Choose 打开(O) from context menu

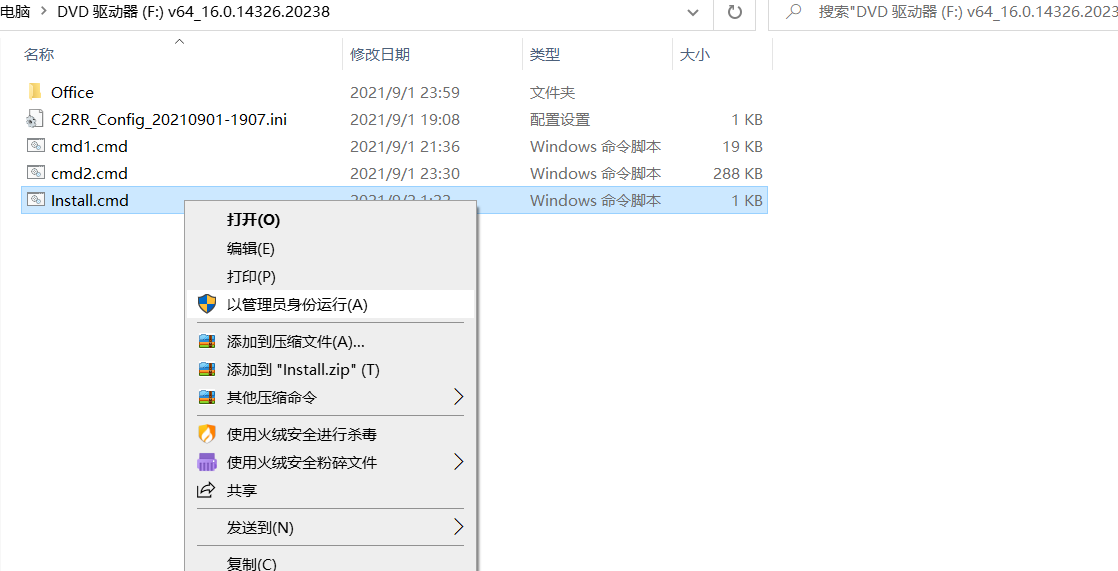[329, 220]
